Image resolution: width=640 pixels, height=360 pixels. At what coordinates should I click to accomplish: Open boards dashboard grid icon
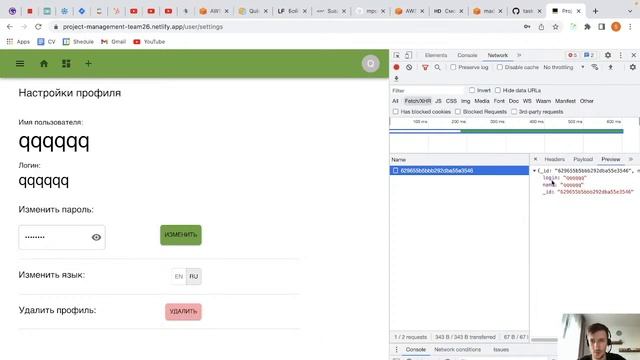coord(66,64)
